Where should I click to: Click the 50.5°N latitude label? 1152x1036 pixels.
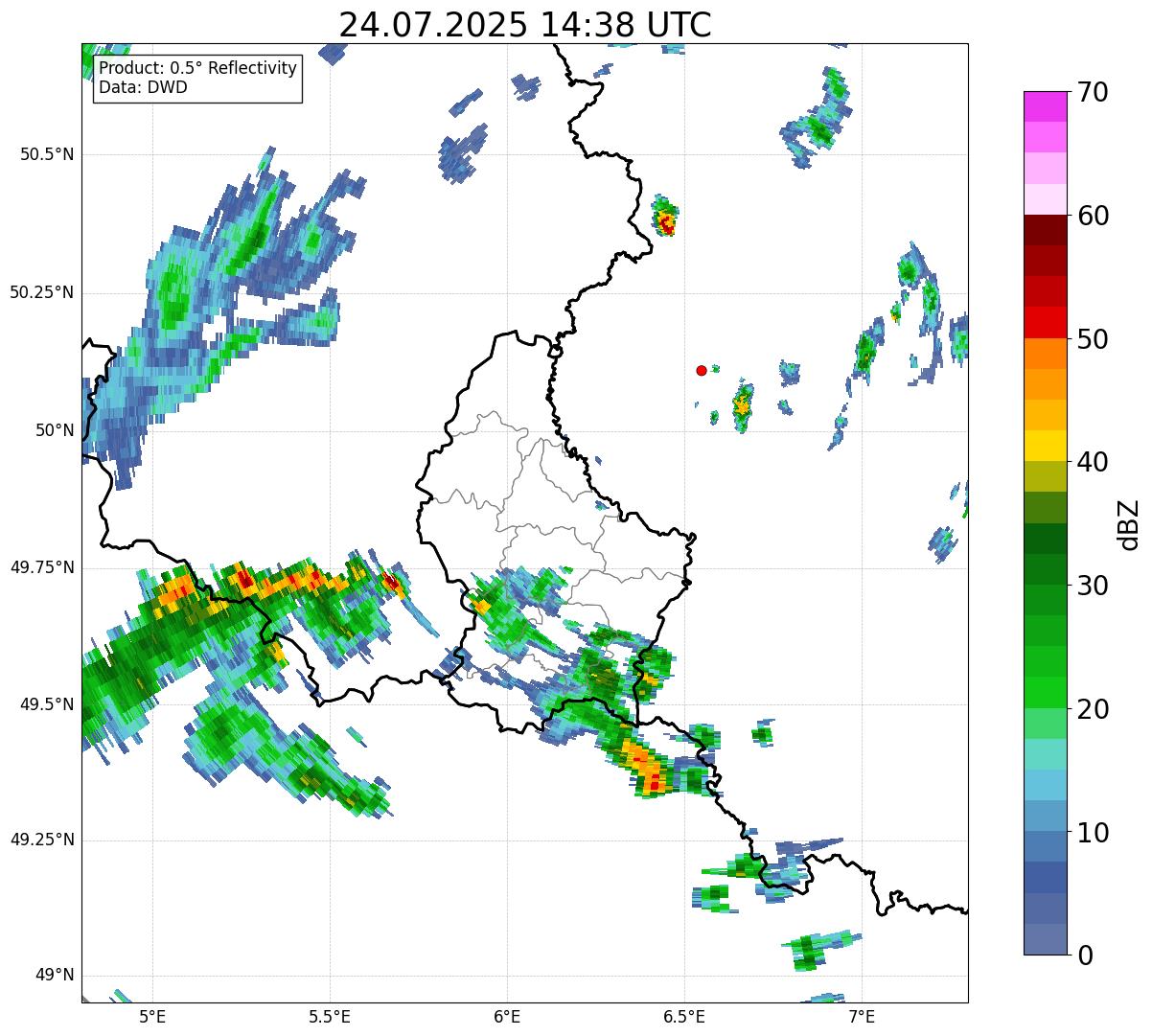(46, 154)
